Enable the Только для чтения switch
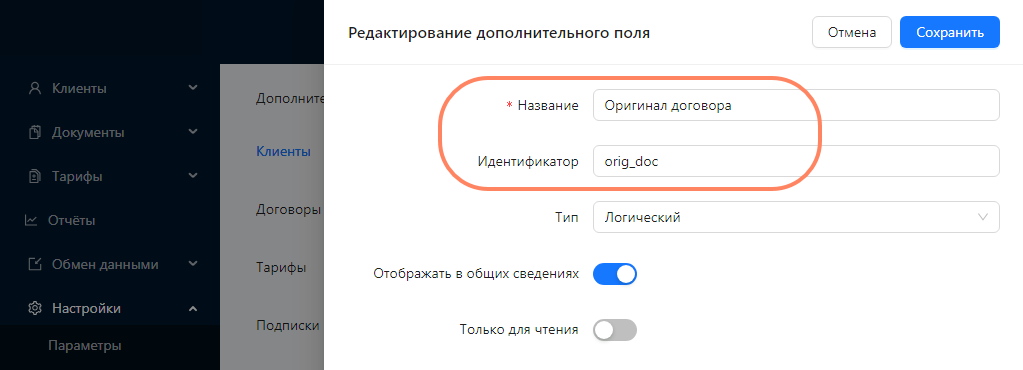Screen dimensions: 1023x370 pyautogui.click(x=615, y=330)
